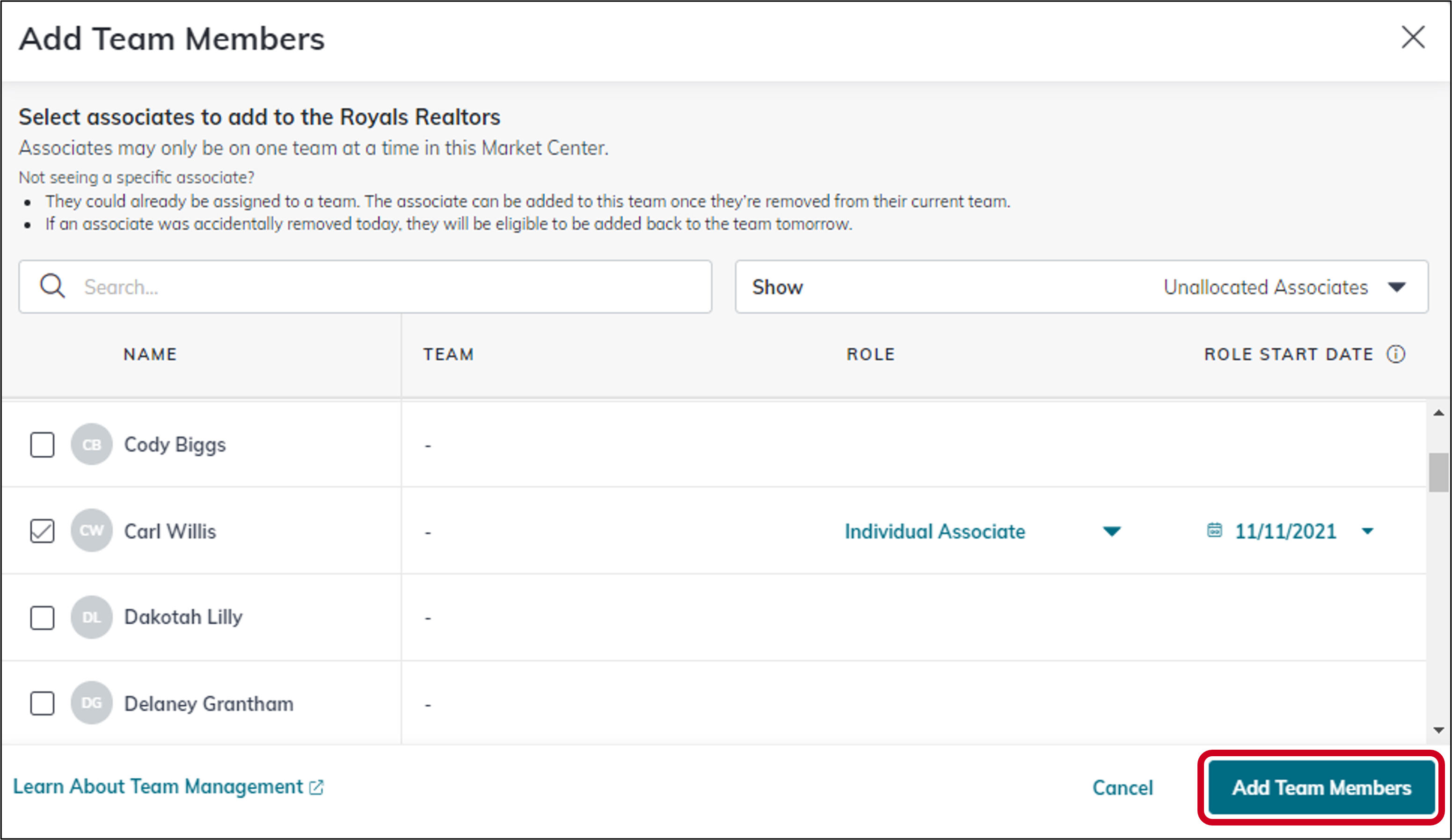Check the checkbox for Cody Biggs
Viewport: 1452px width, 840px height.
pos(42,444)
